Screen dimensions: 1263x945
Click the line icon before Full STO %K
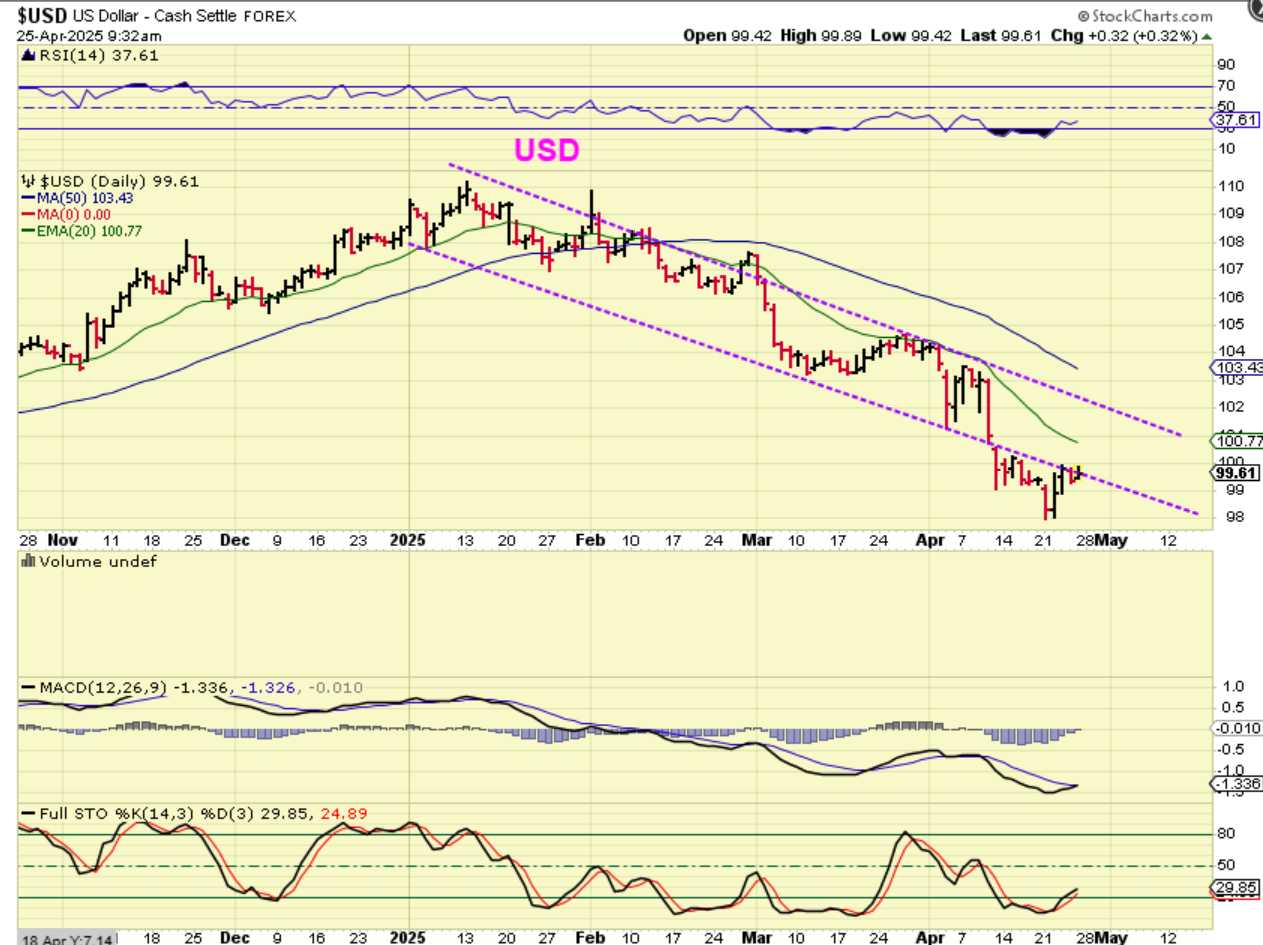(27, 812)
